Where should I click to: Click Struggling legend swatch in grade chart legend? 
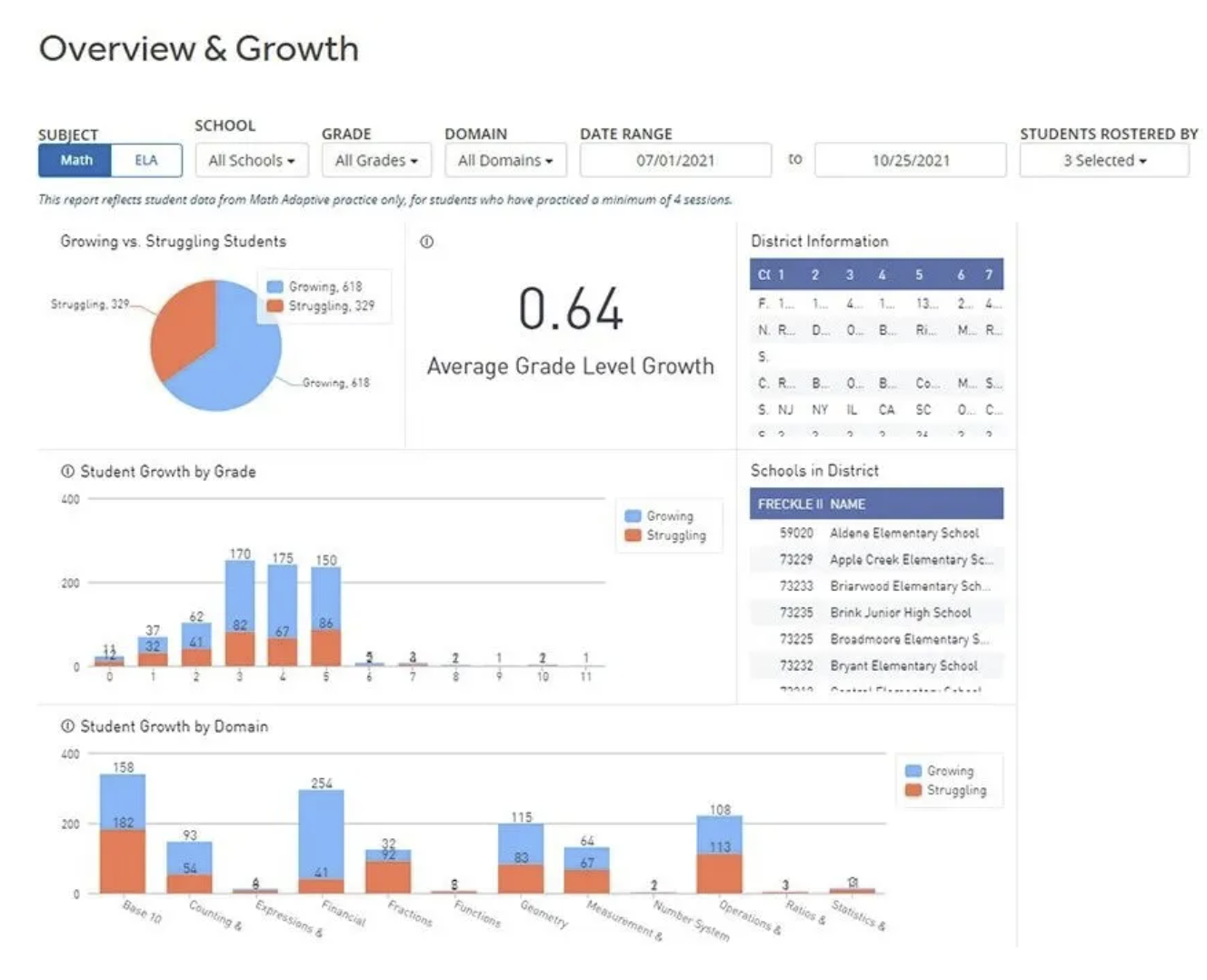tap(633, 535)
